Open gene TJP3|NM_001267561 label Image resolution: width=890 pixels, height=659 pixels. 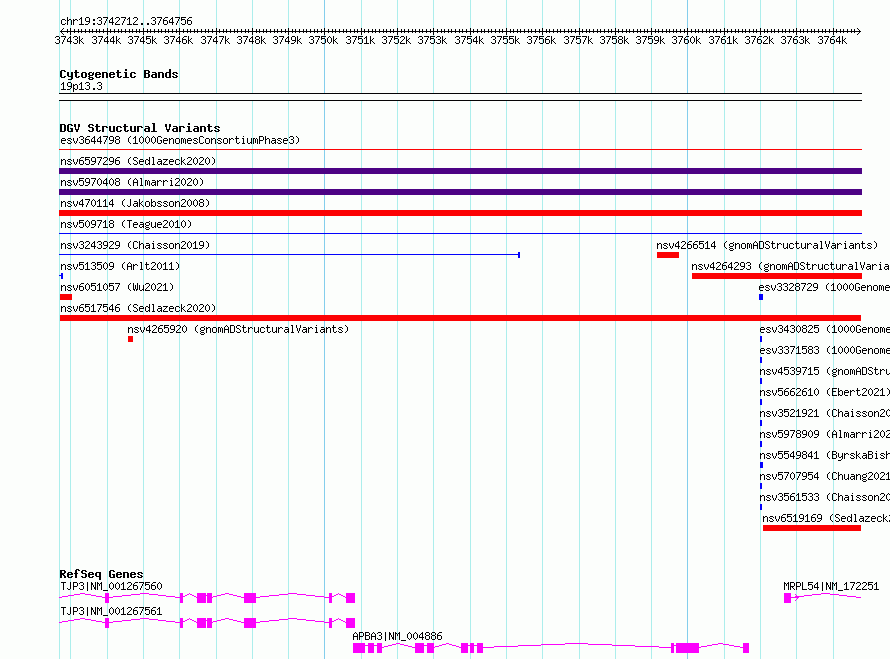[111, 611]
